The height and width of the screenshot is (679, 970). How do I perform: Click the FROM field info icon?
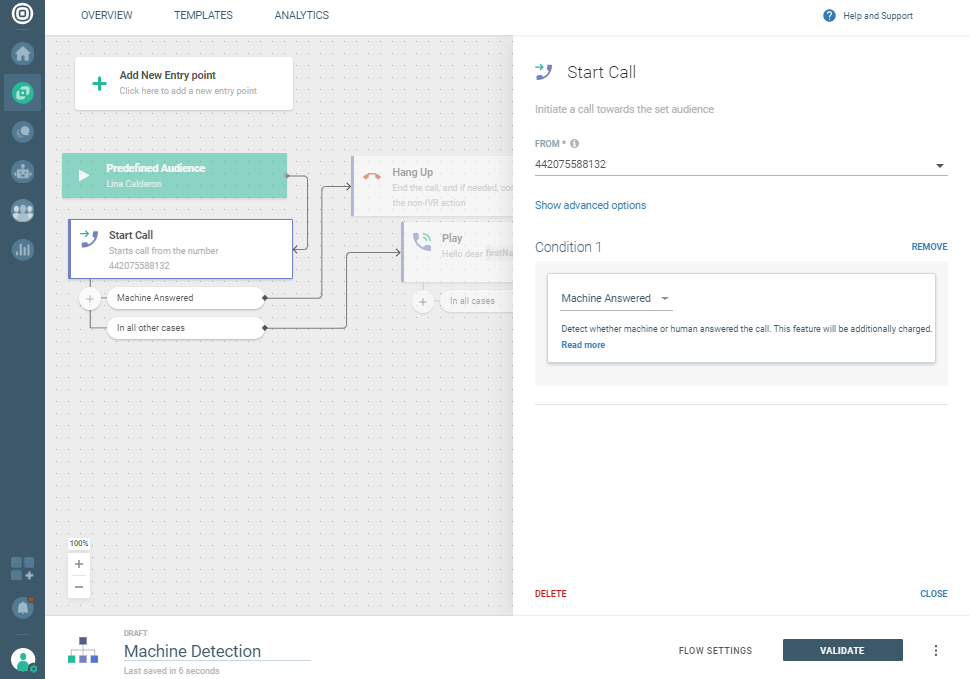(x=575, y=144)
